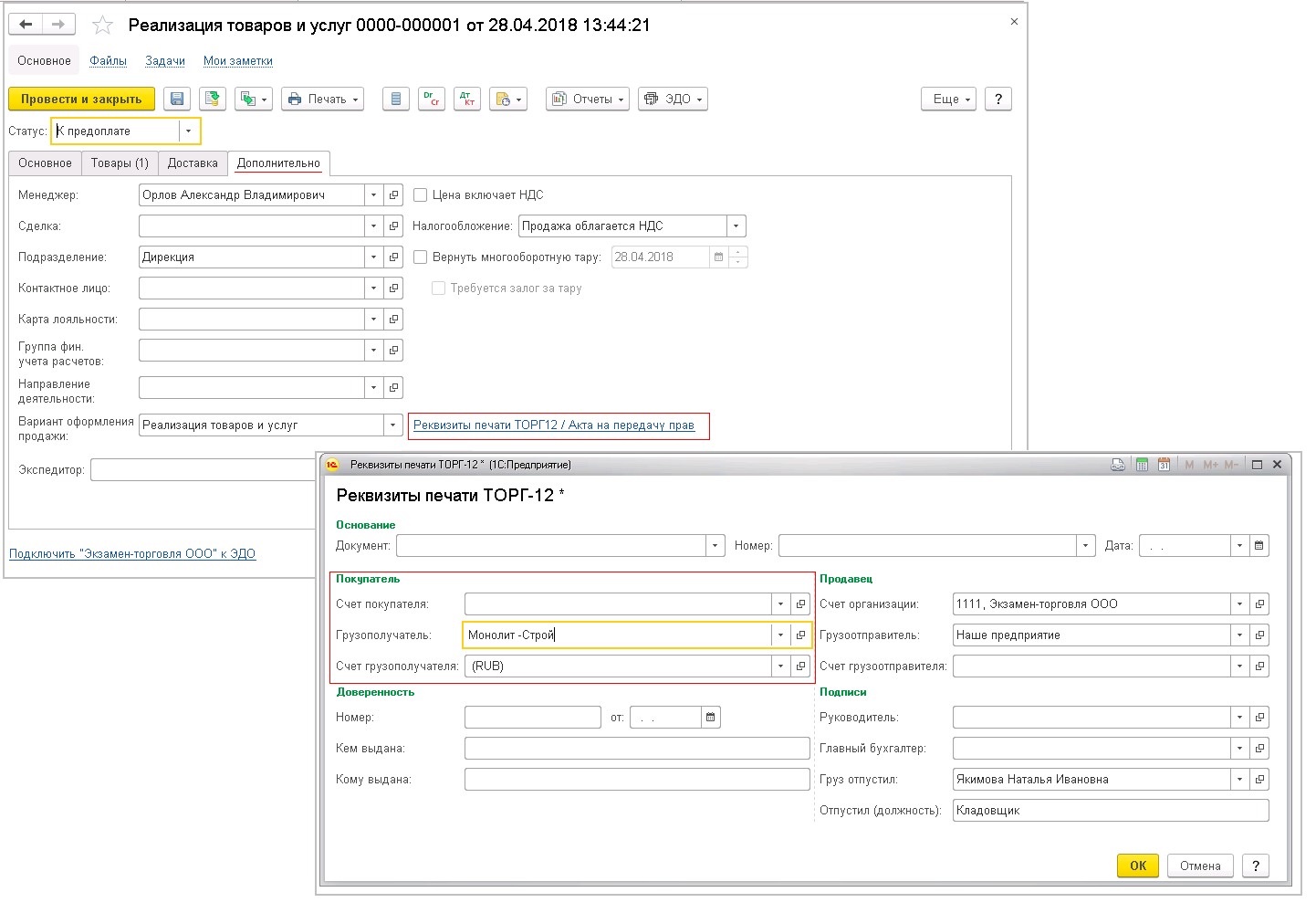Open ЭДО dropdown menu
The image size is (1316, 913).
click(x=674, y=99)
